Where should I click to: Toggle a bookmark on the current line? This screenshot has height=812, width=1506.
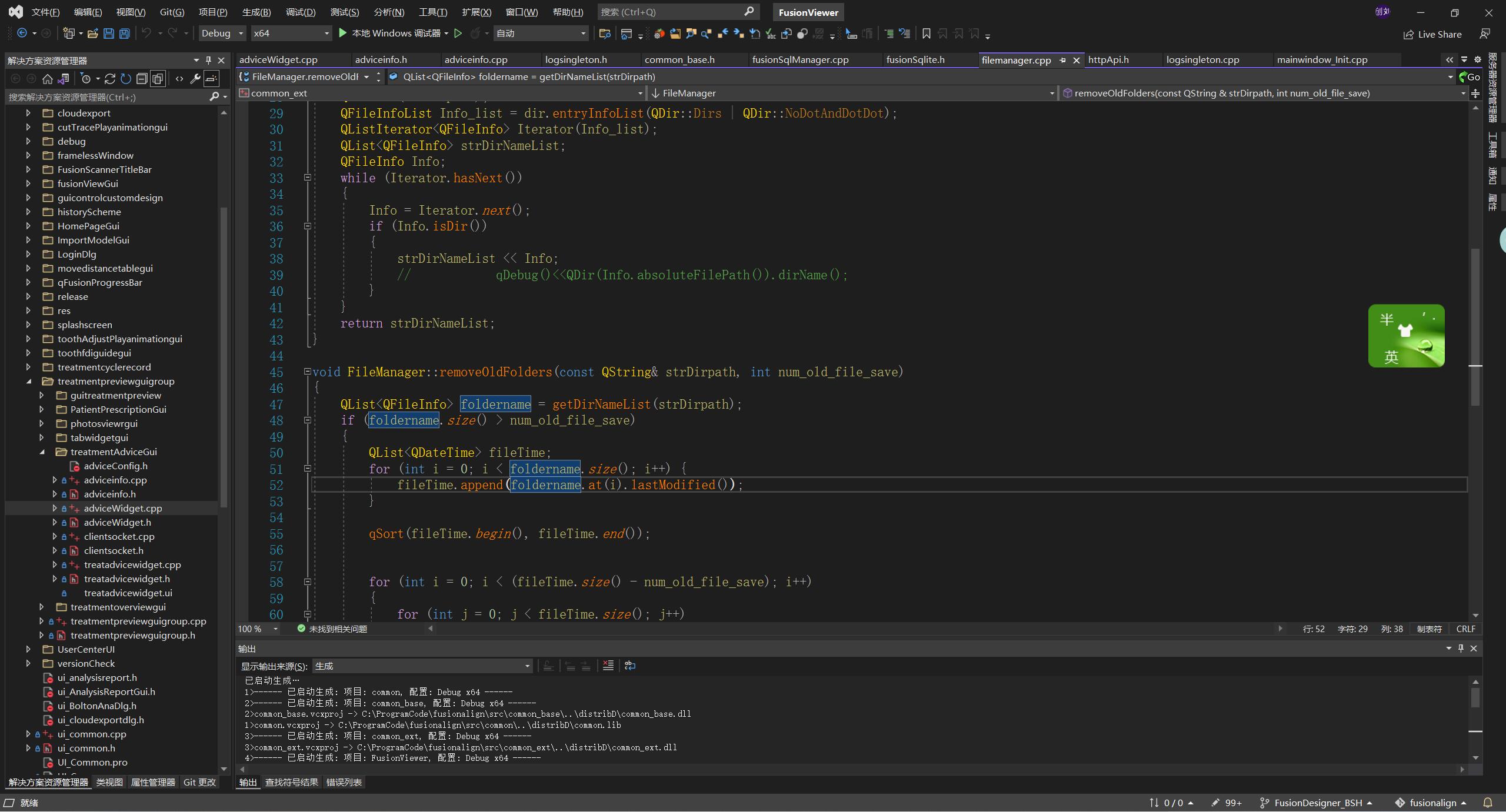pos(926,34)
